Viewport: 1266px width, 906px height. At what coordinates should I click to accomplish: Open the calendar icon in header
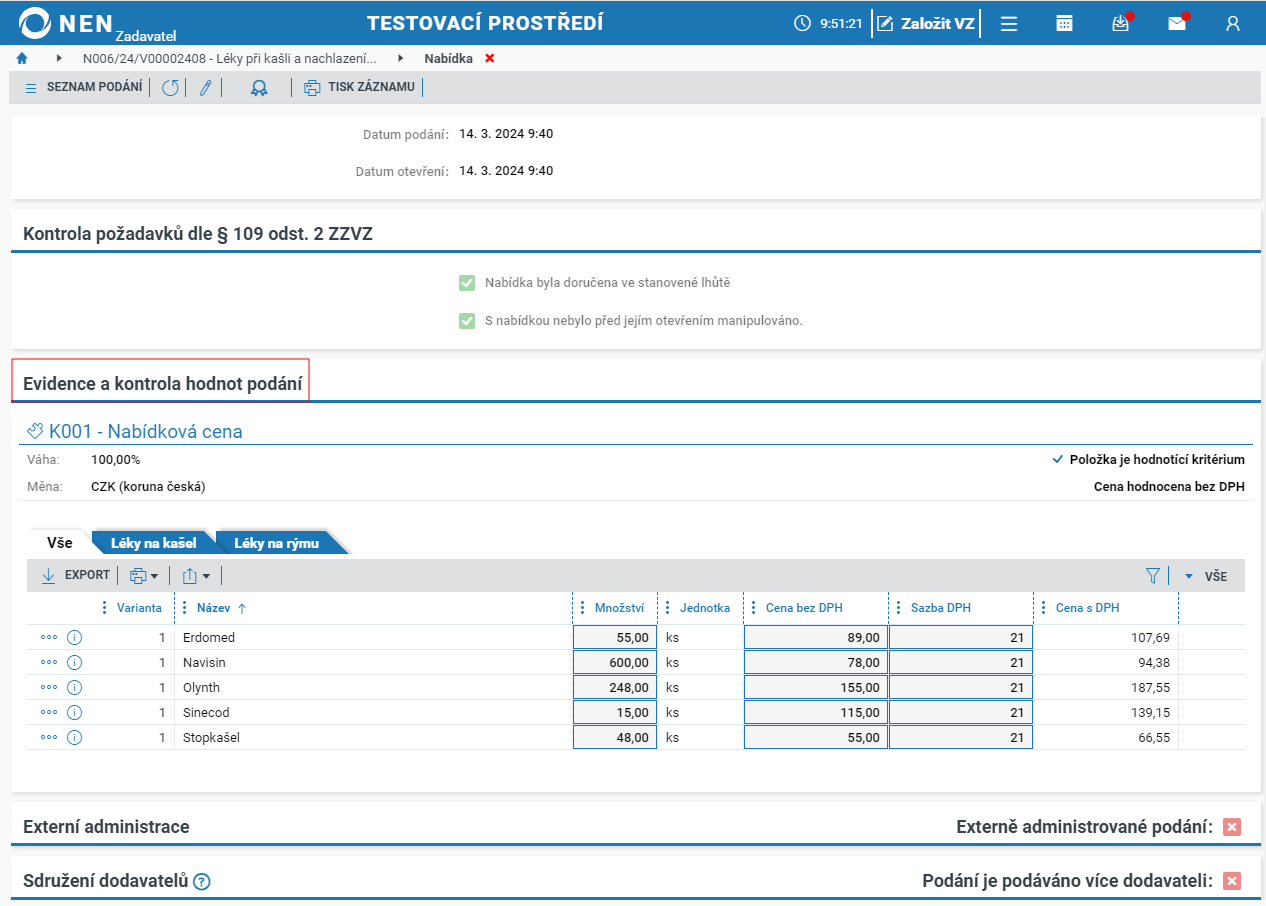(x=1065, y=23)
